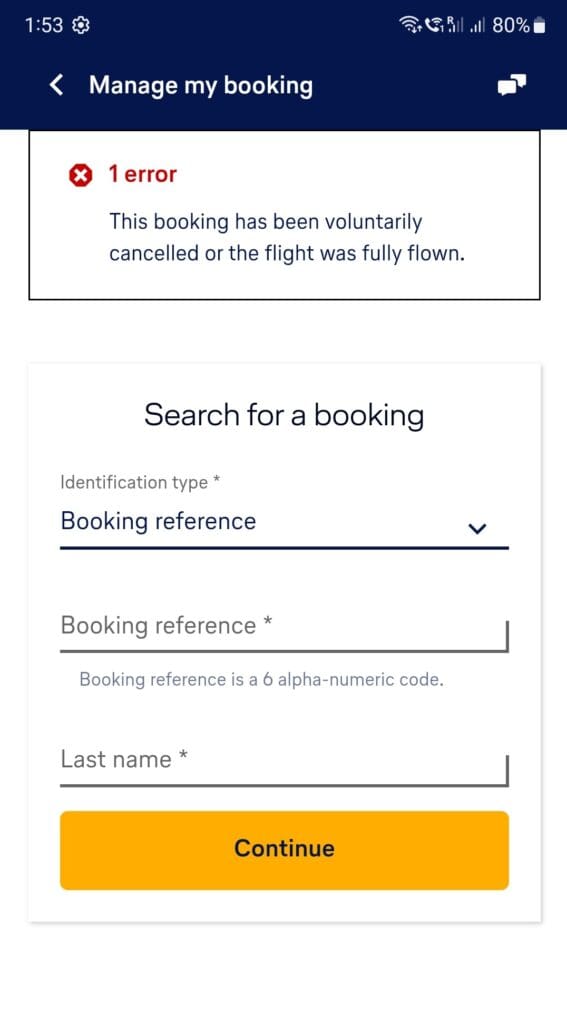Click the red error cross icon
Image resolution: width=567 pixels, height=1024 pixels.
coord(80,175)
